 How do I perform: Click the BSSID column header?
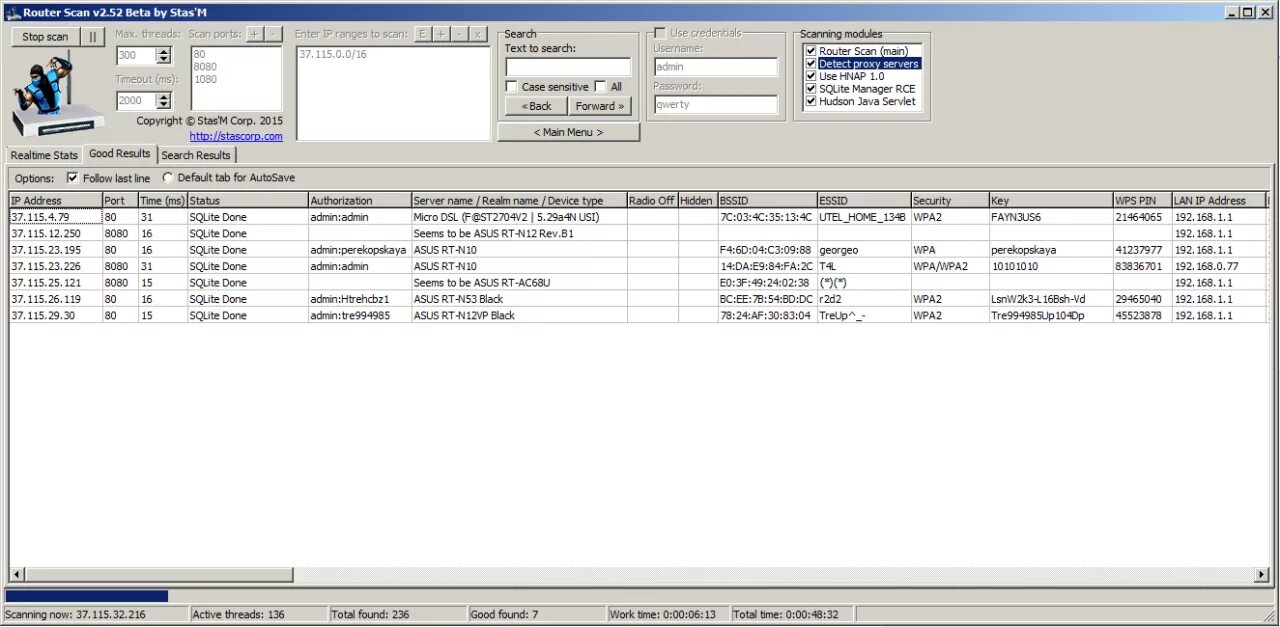point(767,201)
